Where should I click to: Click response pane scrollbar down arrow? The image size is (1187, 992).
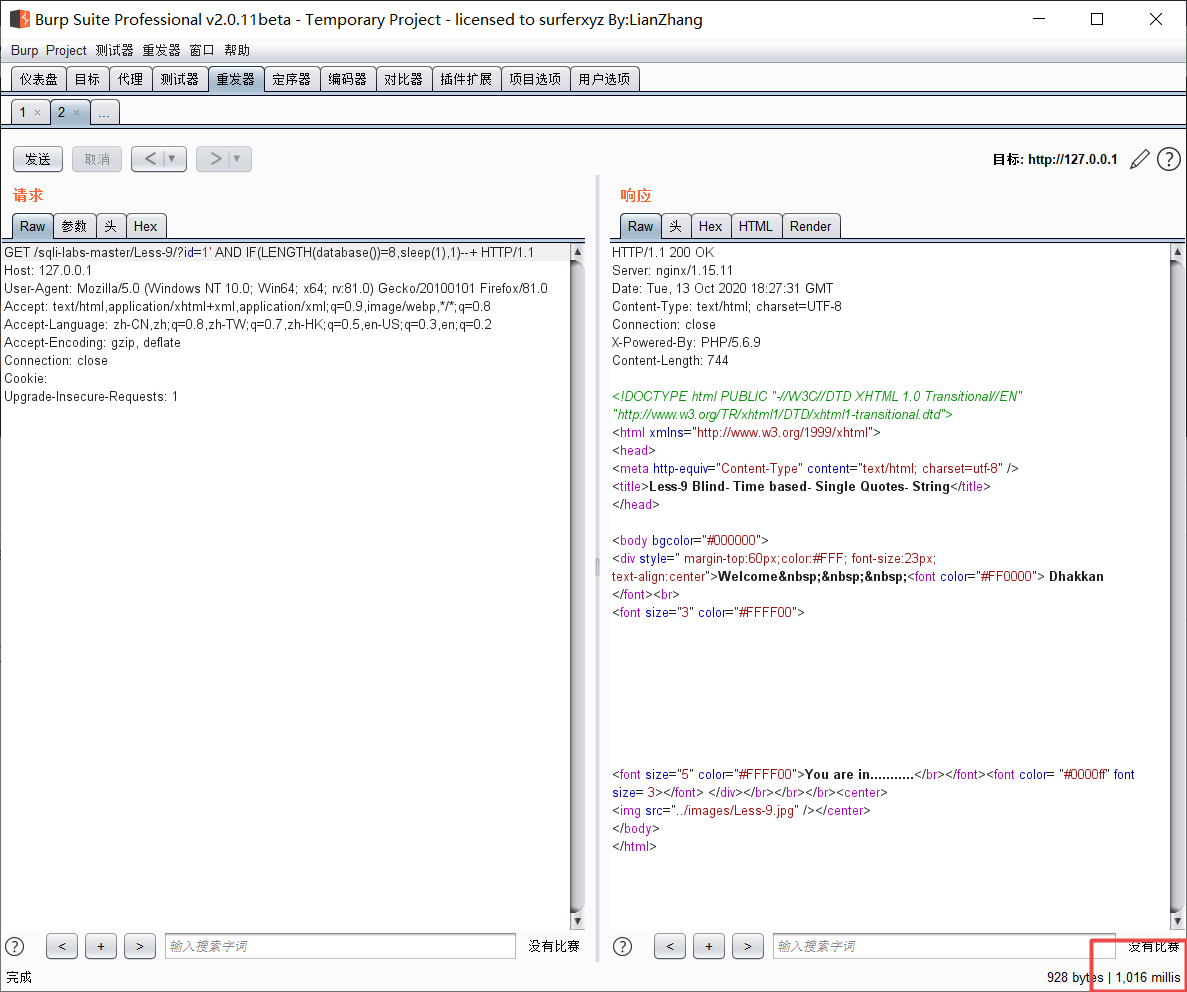[x=1177, y=921]
